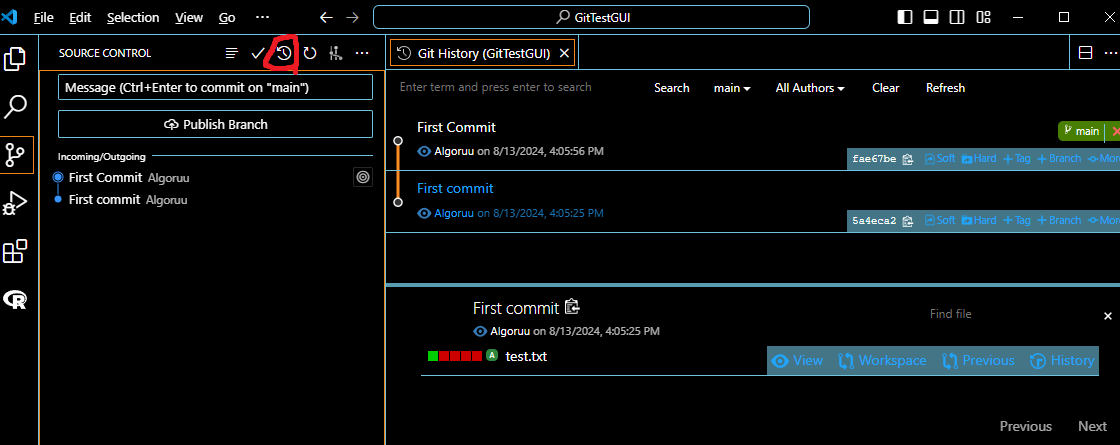Open the All Authors dropdown

pyautogui.click(x=810, y=88)
